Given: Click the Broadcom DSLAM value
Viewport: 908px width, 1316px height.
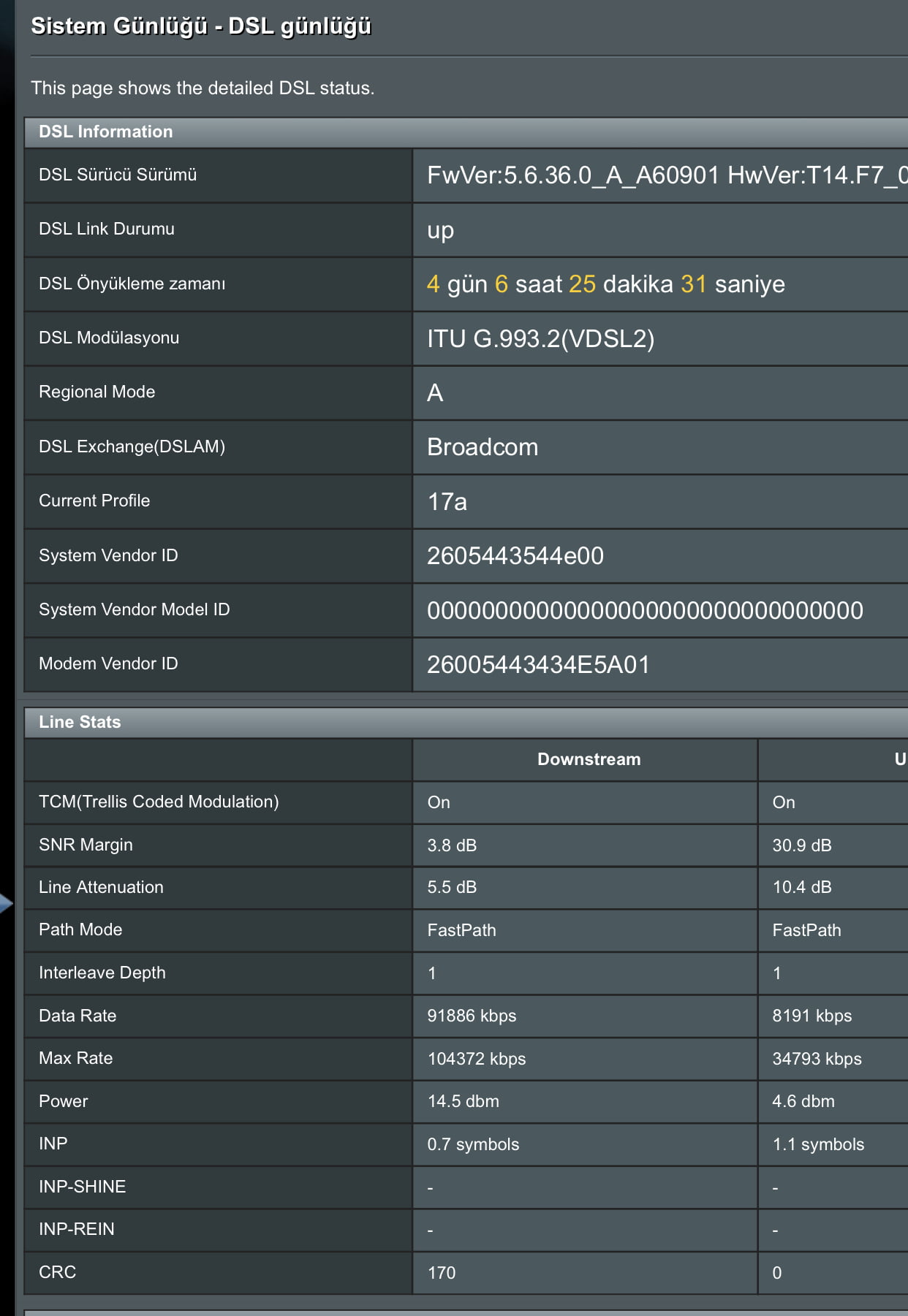Looking at the screenshot, I should click(483, 447).
